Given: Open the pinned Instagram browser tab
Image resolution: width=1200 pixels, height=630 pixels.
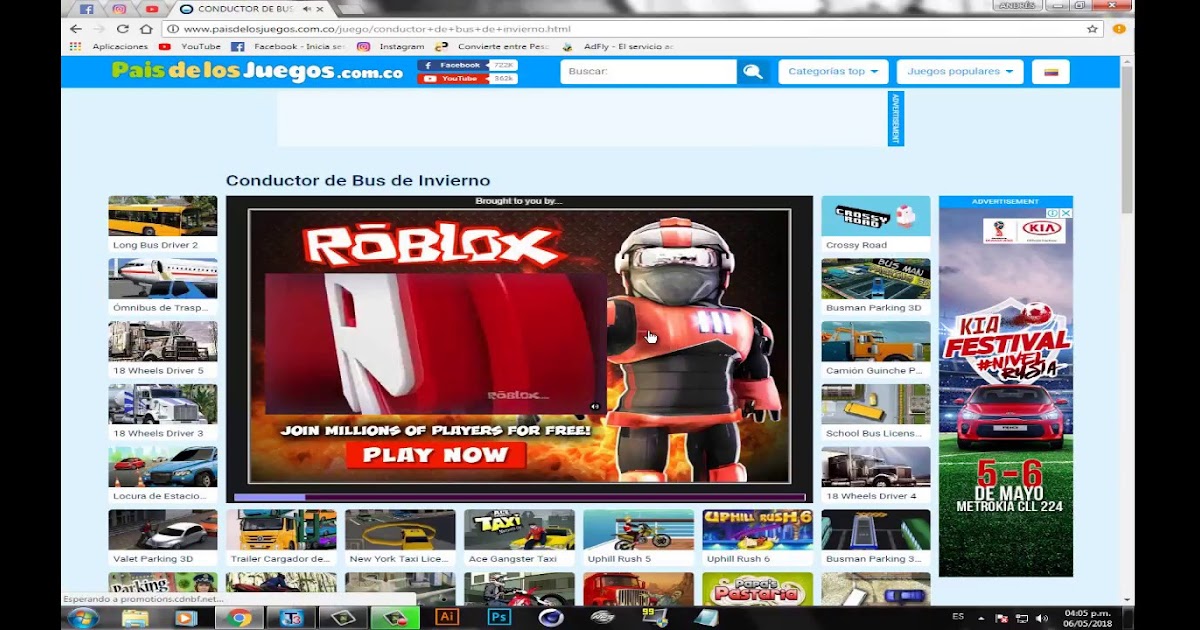Looking at the screenshot, I should [119, 9].
